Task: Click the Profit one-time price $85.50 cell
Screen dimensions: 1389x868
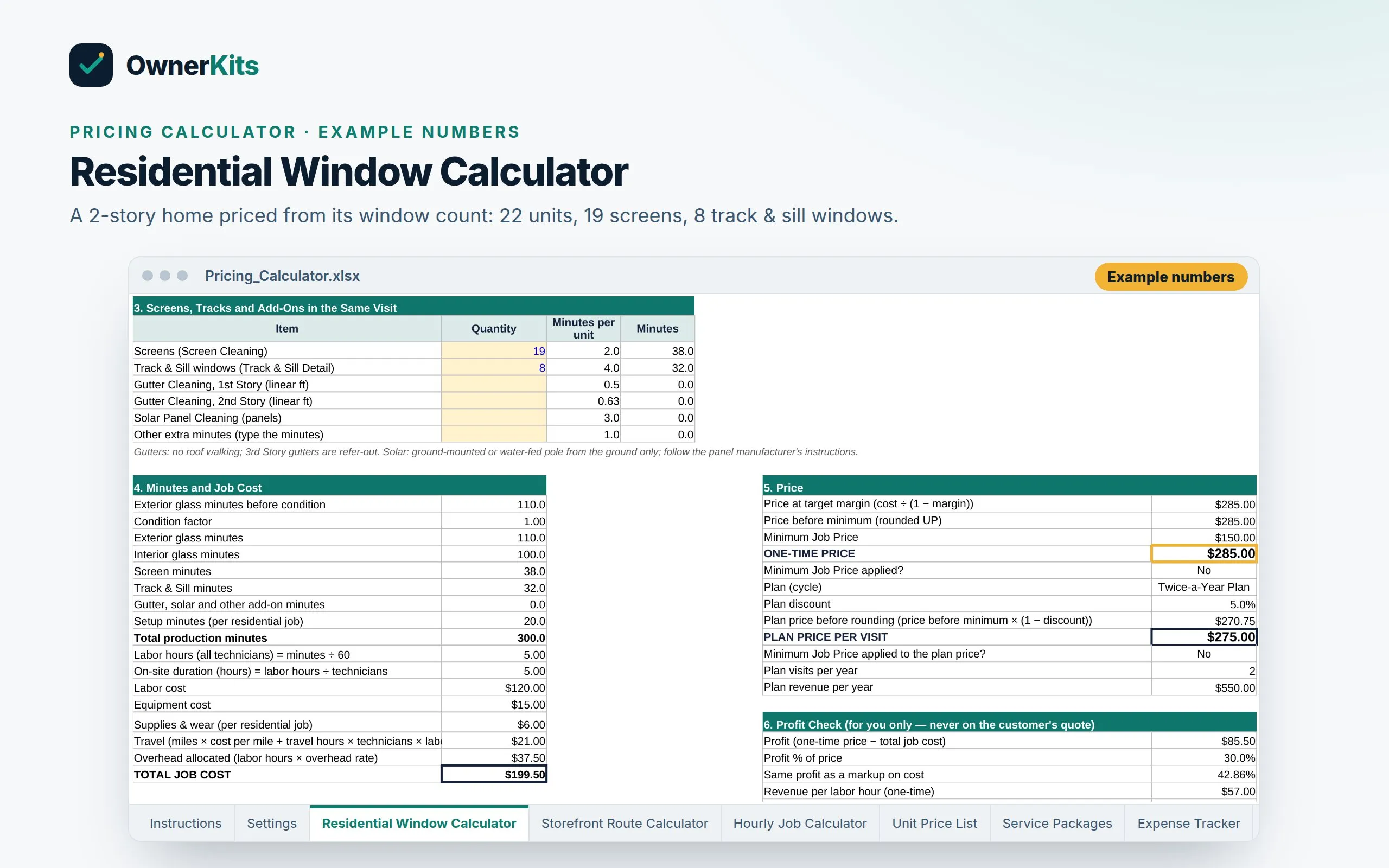Action: coord(1203,741)
